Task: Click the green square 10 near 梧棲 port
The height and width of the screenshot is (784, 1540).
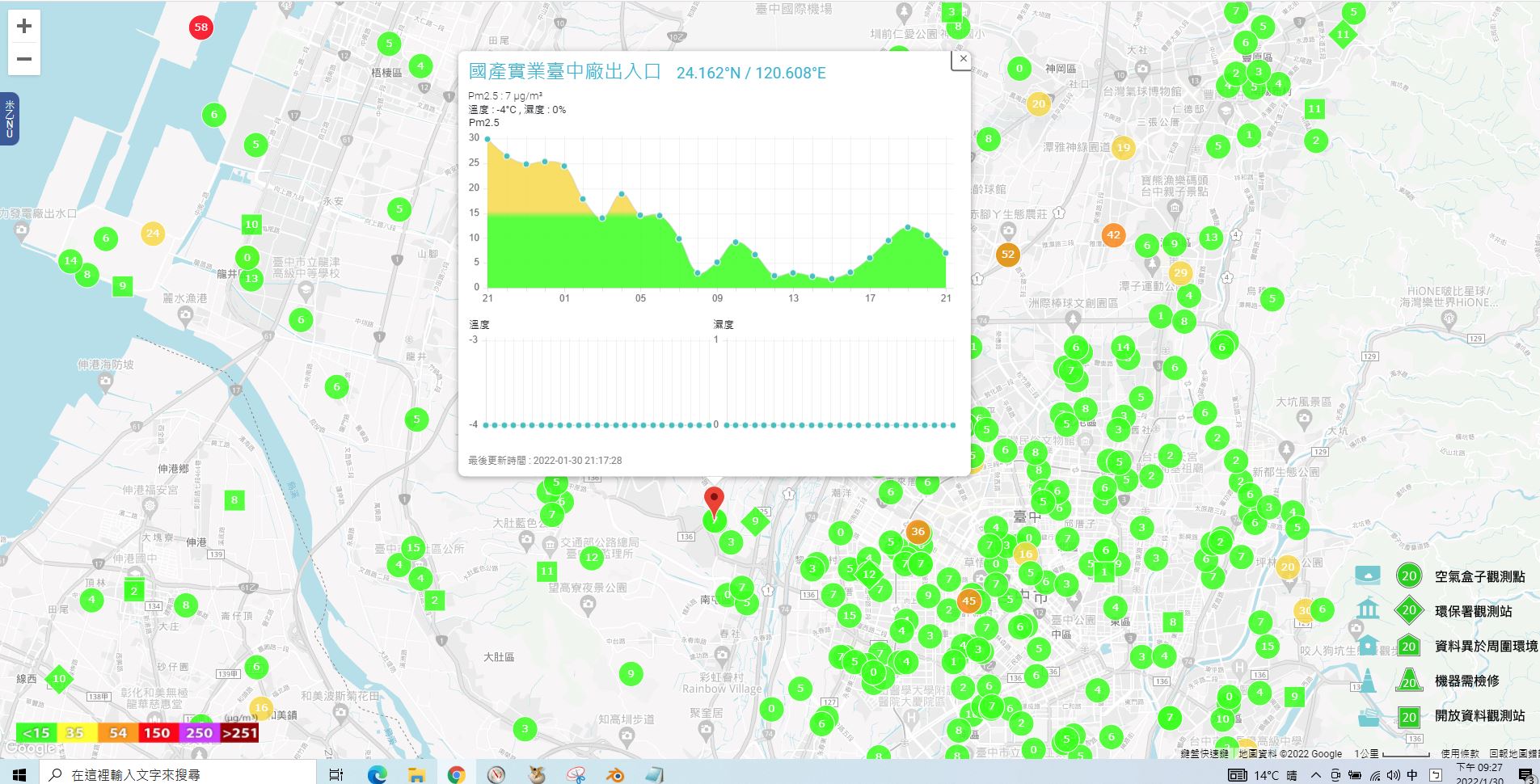Action: [x=251, y=225]
